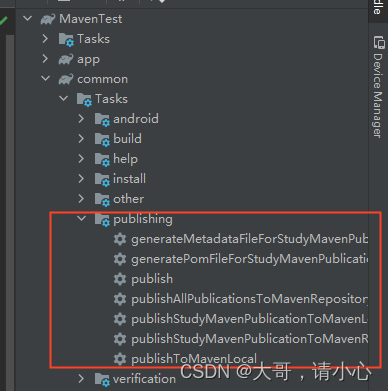The image size is (388, 391).
Task: Collapse the common module node
Action: point(45,78)
